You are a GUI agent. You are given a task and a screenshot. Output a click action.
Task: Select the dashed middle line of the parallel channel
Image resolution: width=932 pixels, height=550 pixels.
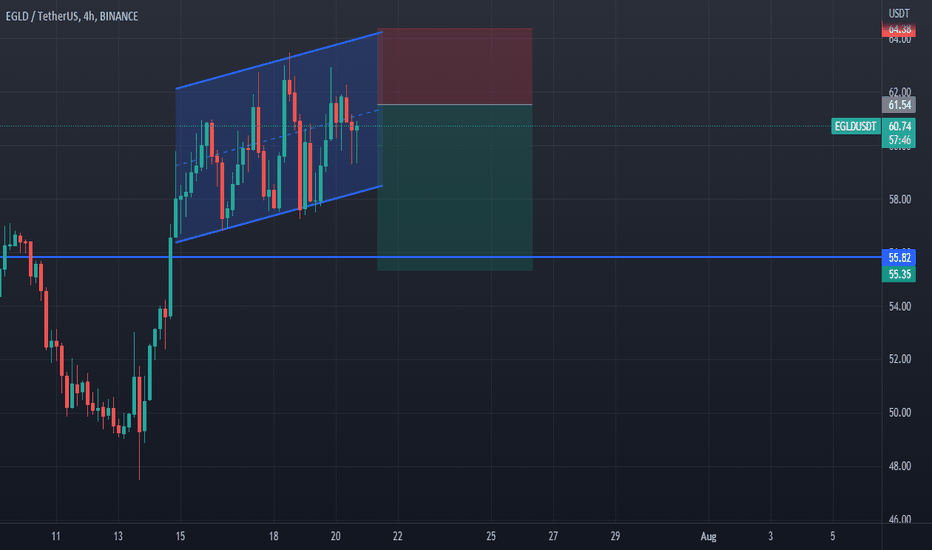[x=277, y=137]
